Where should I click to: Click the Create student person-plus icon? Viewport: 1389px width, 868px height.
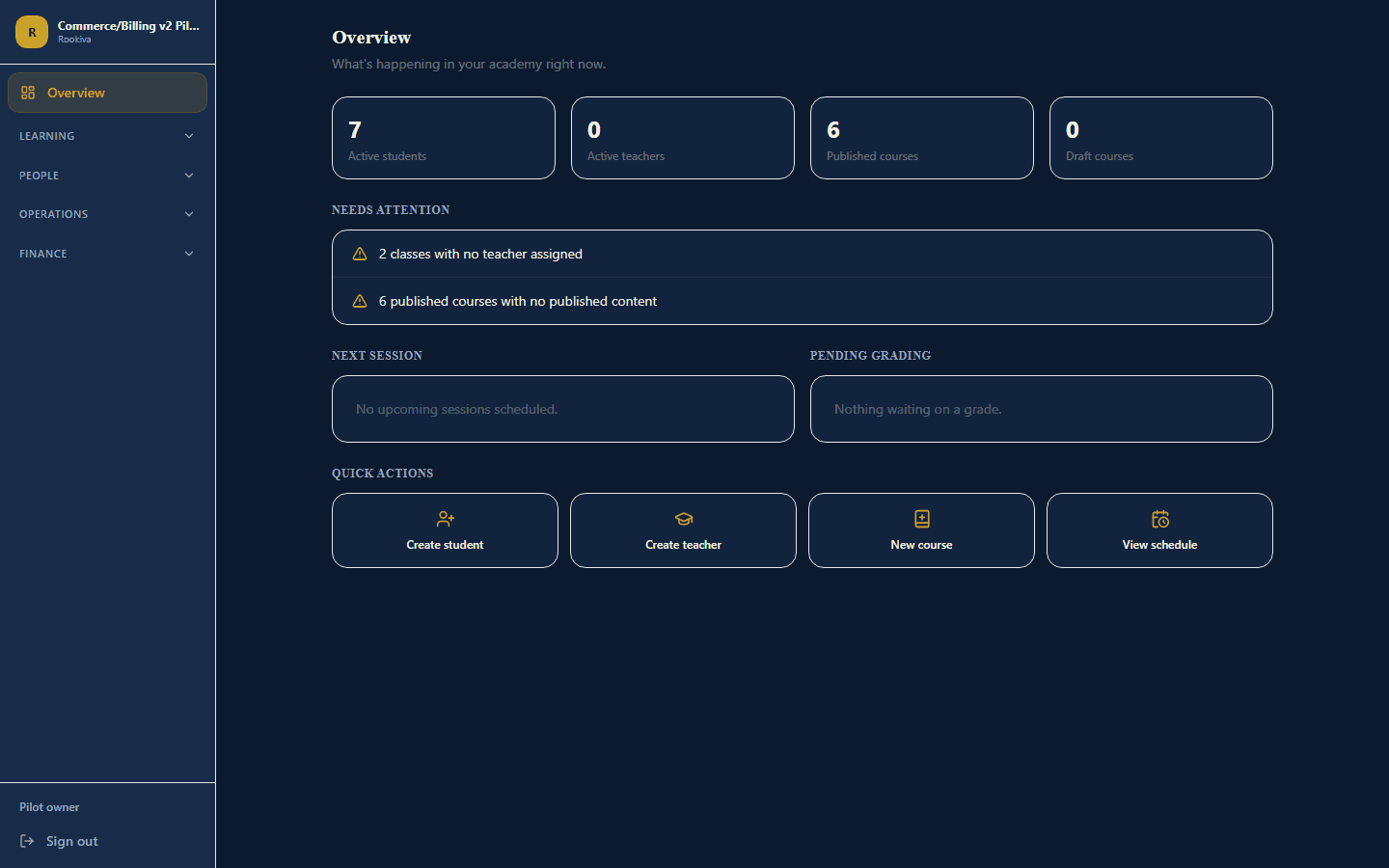(445, 519)
